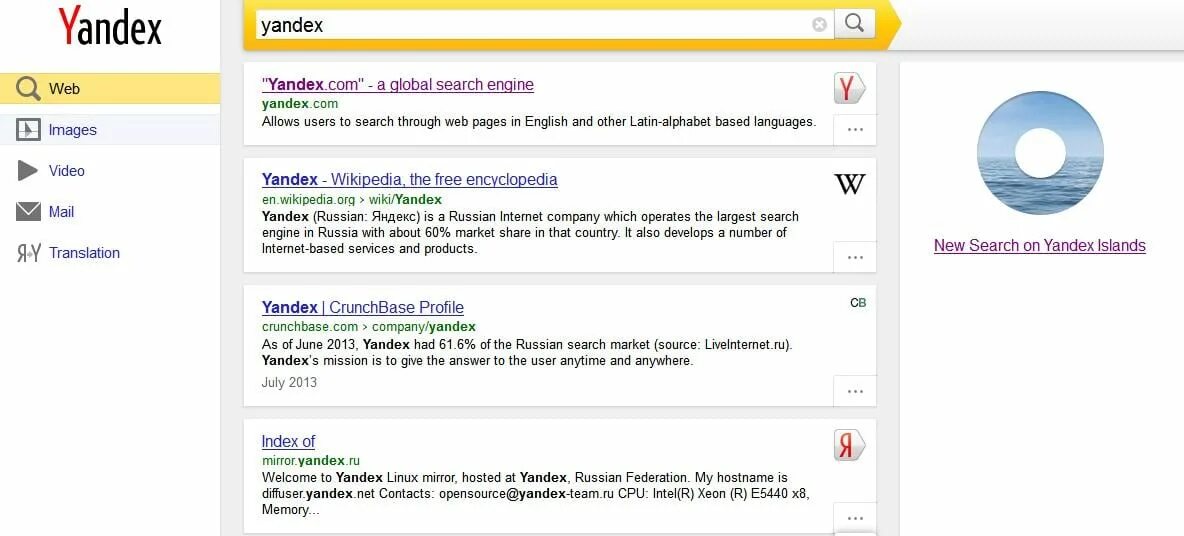Expand more options for Wikipedia result
Image resolution: width=1184 pixels, height=536 pixels.
click(x=855, y=257)
